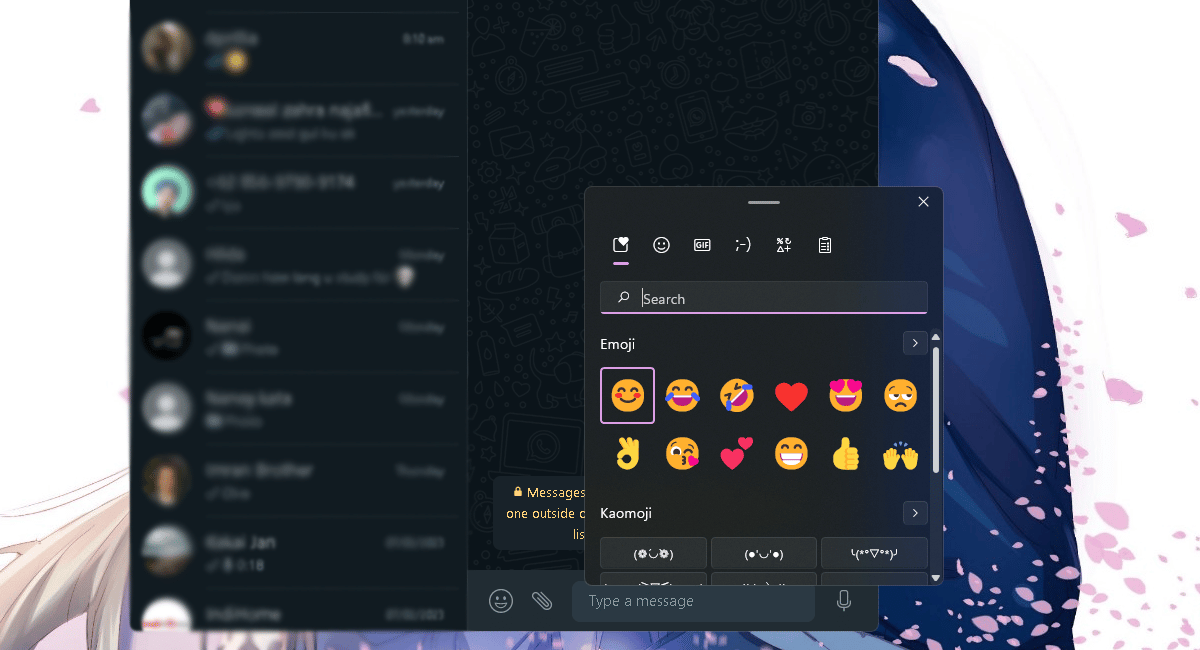
Task: Open the GIF tab in emoji panel
Action: click(x=702, y=245)
